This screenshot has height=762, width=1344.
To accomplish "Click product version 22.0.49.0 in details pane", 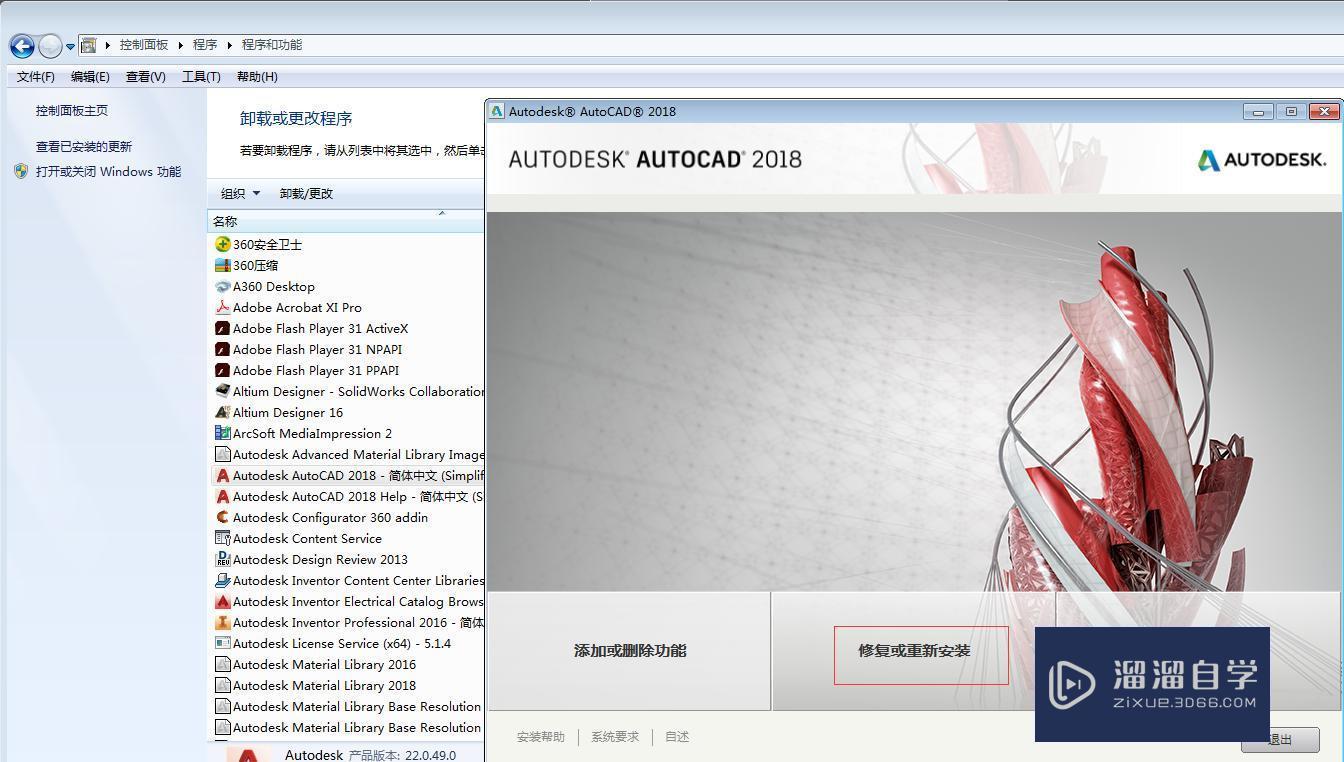I will [430, 755].
